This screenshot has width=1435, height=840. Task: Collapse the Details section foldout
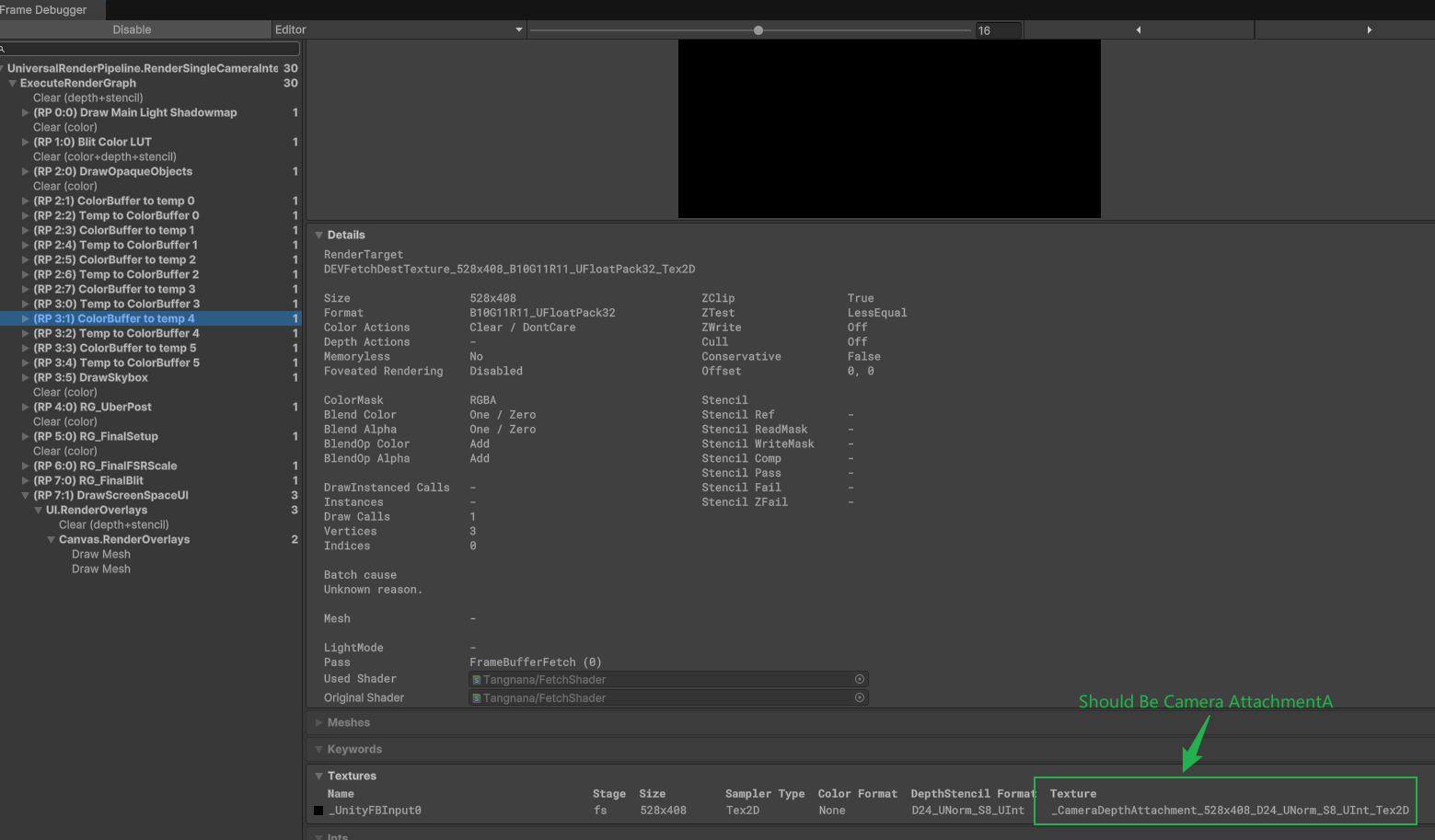click(x=319, y=235)
